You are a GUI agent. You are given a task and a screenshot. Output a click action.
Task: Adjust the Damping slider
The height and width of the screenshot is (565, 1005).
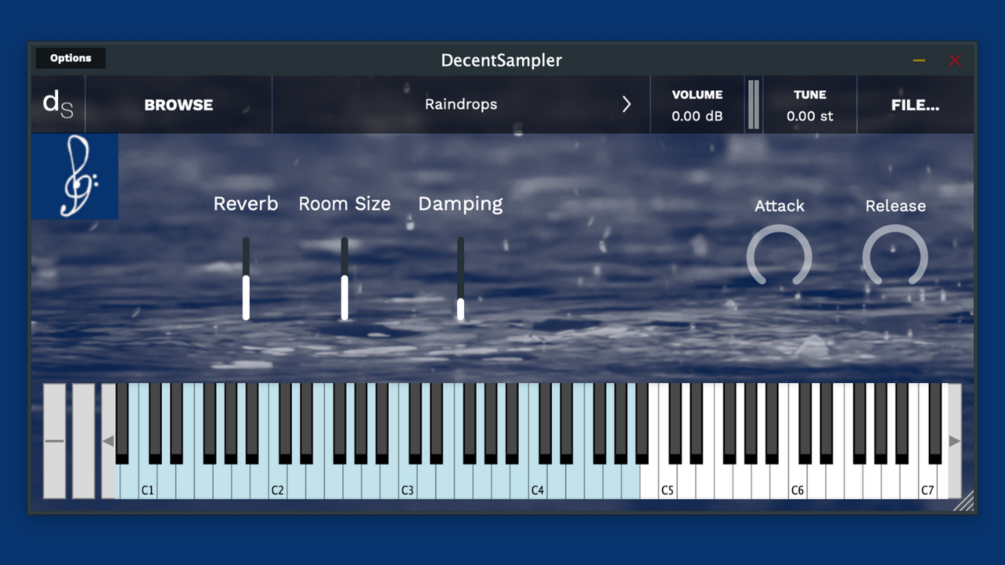pyautogui.click(x=460, y=279)
